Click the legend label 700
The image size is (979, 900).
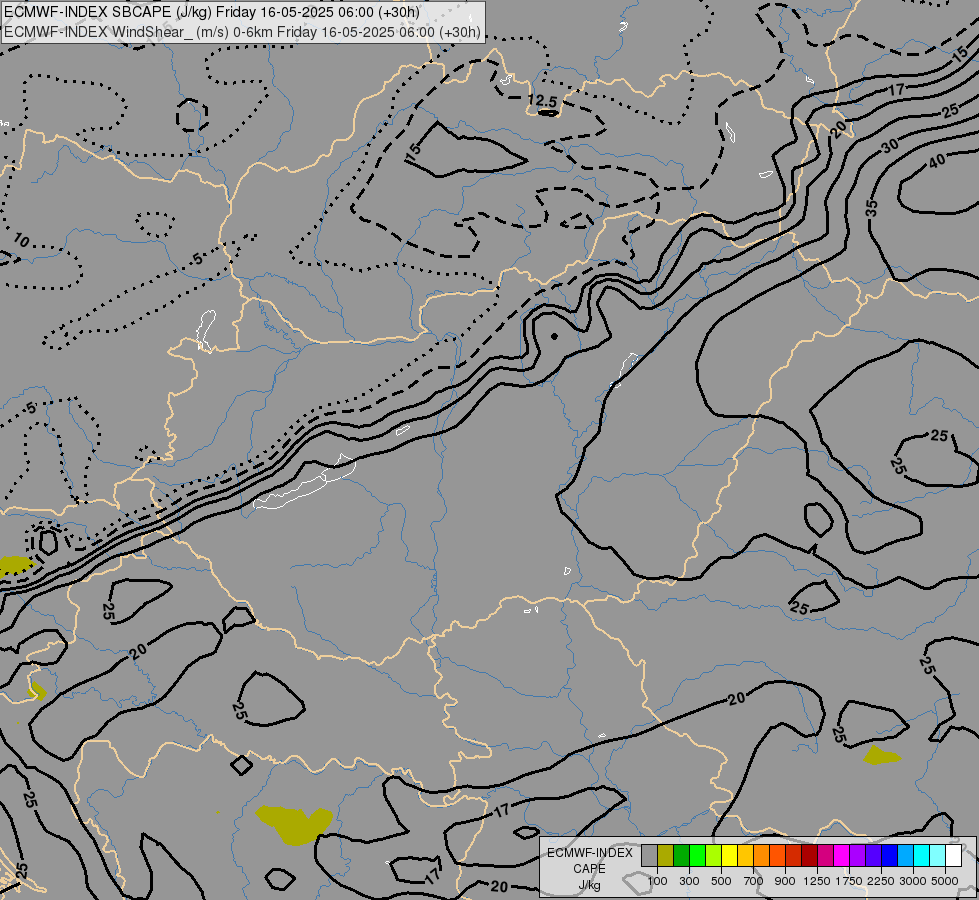(754, 881)
